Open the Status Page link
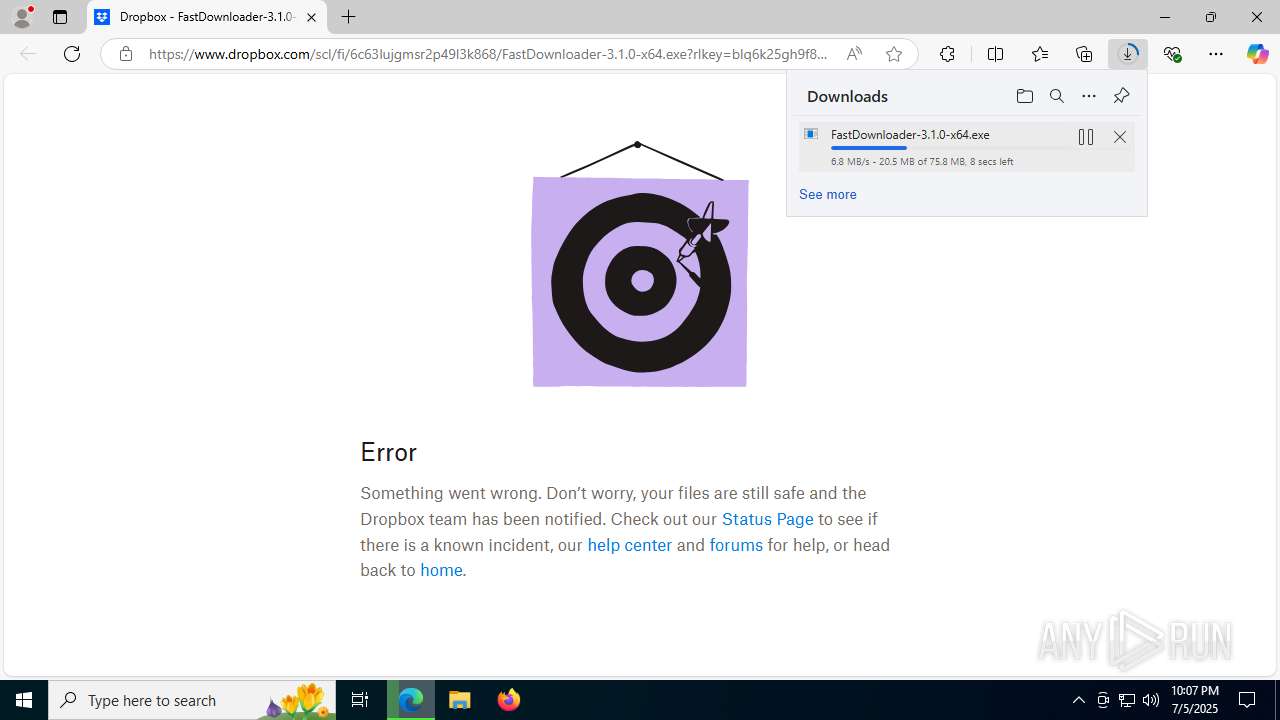This screenshot has height=720, width=1280. pos(767,519)
